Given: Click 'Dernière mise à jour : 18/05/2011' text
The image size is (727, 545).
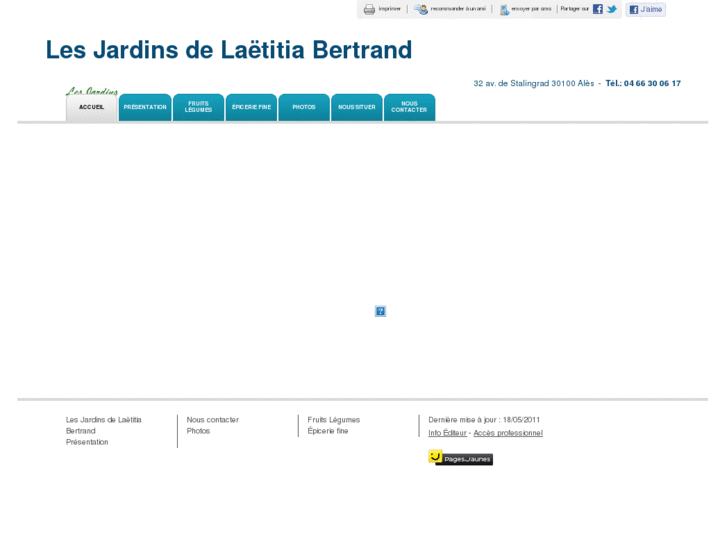Looking at the screenshot, I should pyautogui.click(x=484, y=420).
